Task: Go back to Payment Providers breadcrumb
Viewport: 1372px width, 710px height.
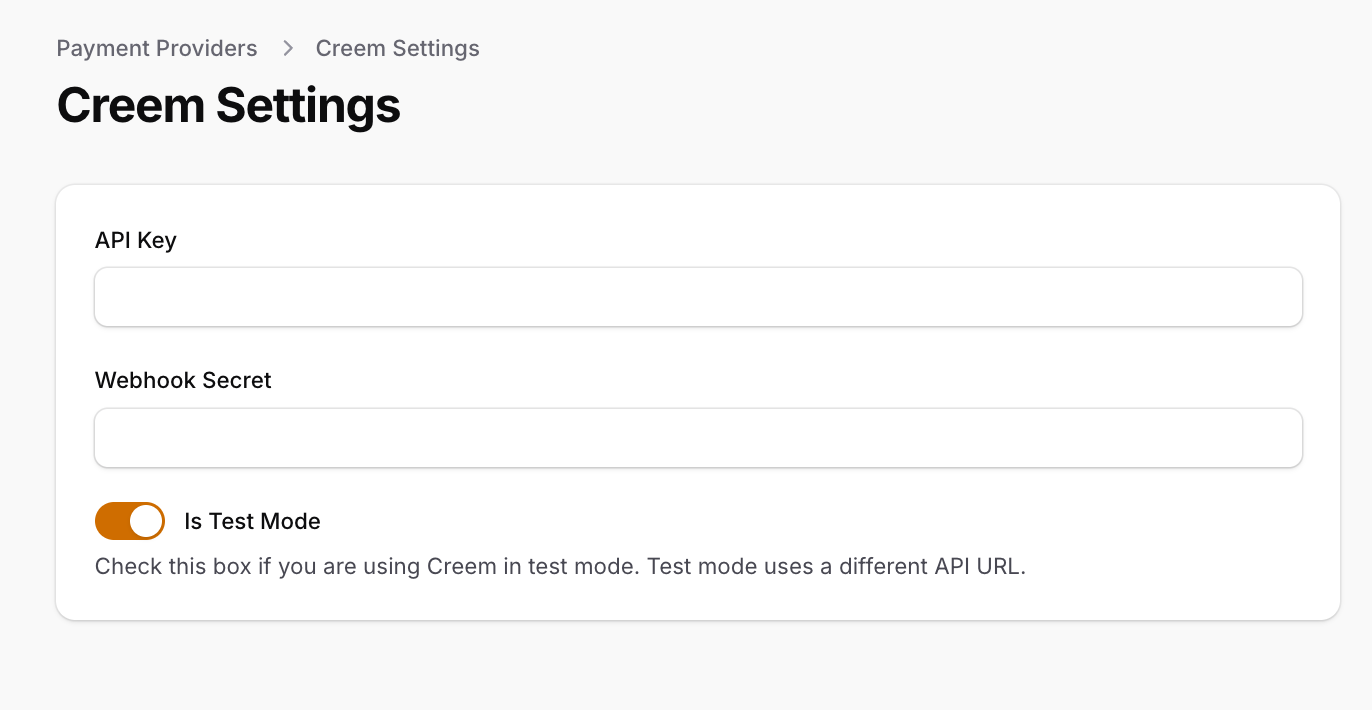Action: click(x=157, y=48)
